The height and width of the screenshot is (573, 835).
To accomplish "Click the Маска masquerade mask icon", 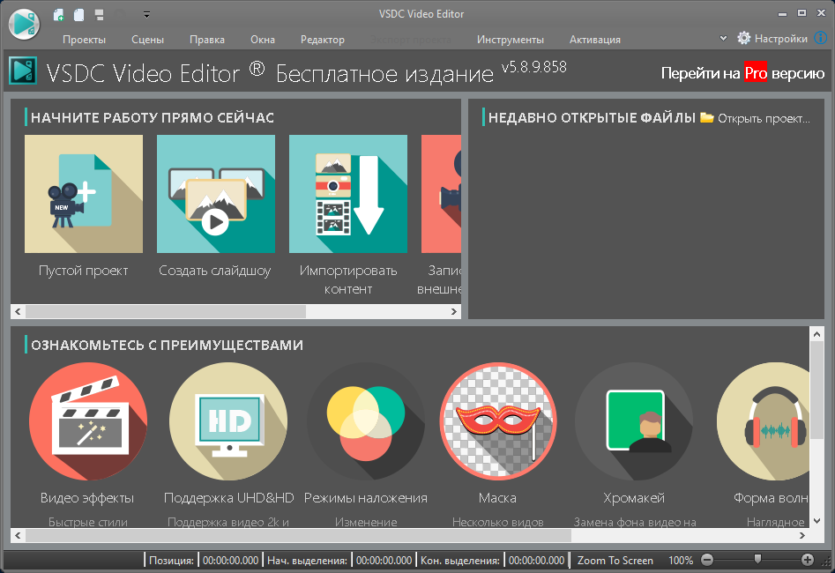I will pyautogui.click(x=498, y=421).
